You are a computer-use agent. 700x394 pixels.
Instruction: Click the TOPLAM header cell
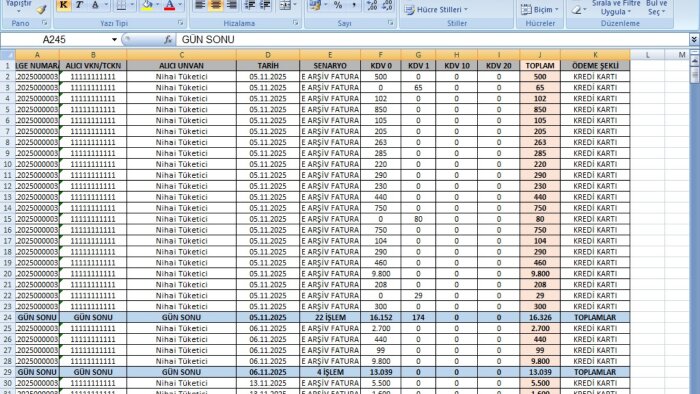click(x=540, y=66)
